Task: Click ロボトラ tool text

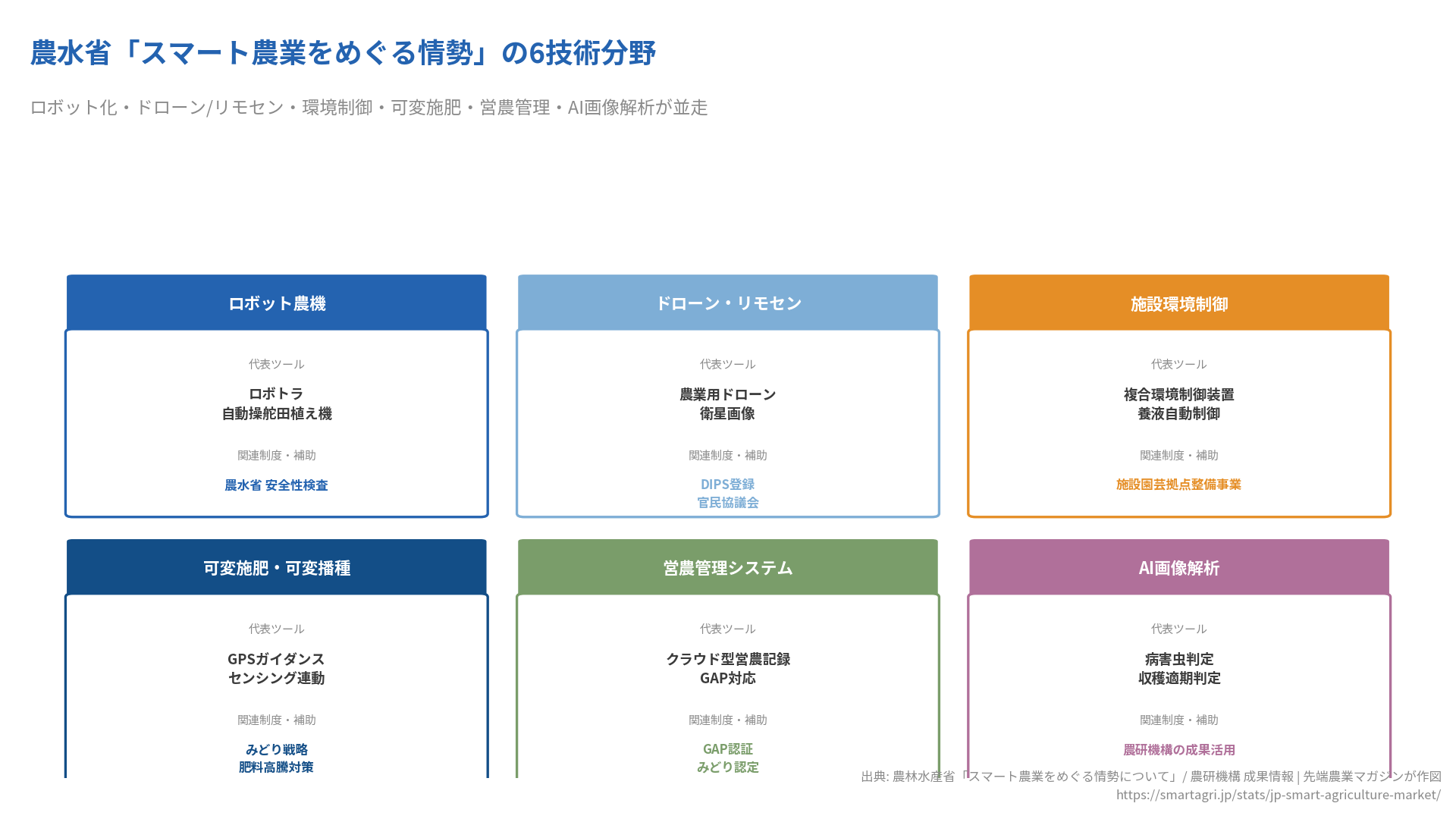Action: click(x=277, y=394)
